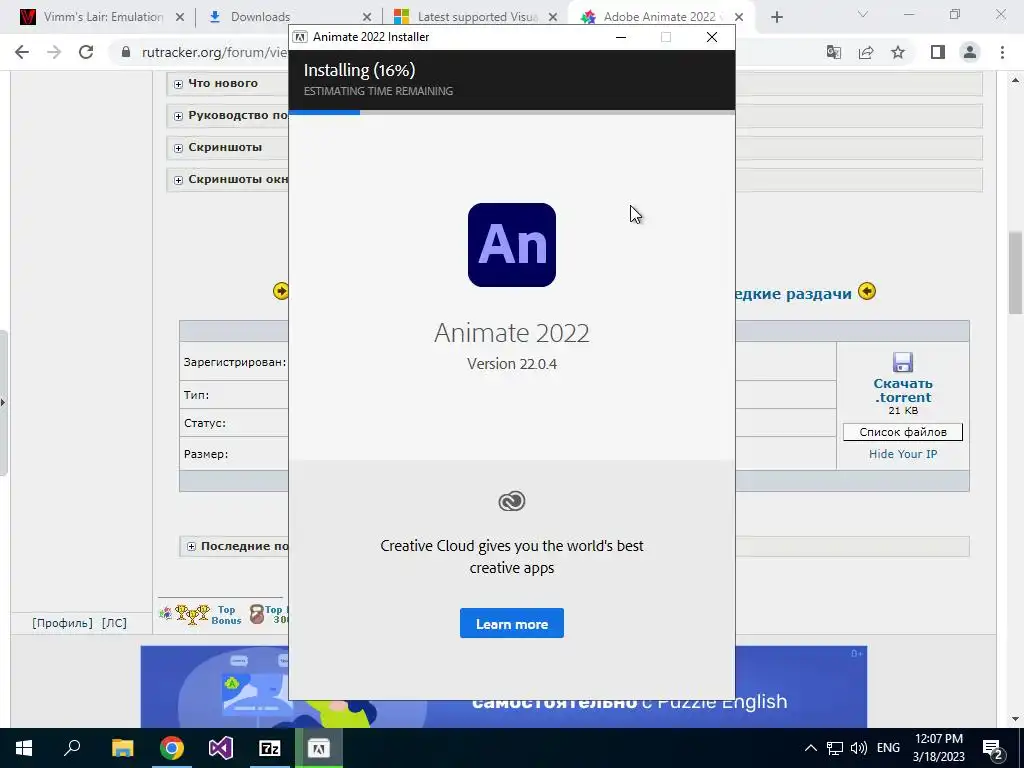
Task: Go forward in Chrome
Action: pos(54,52)
